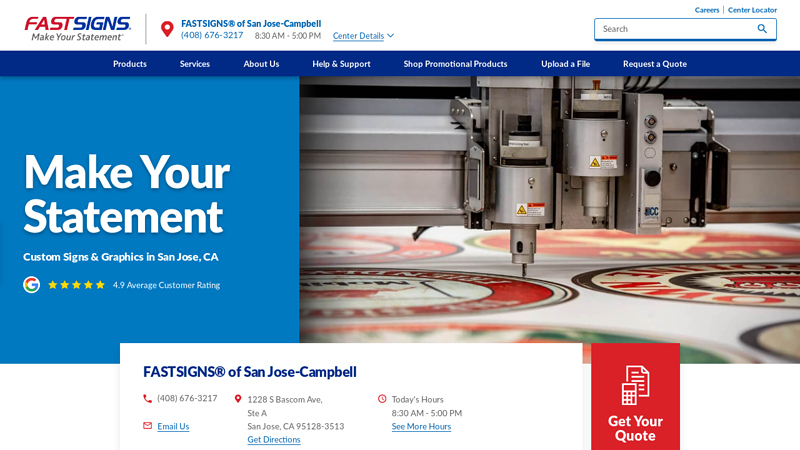This screenshot has width=800, height=450.
Task: Open the Products menu
Action: click(130, 64)
